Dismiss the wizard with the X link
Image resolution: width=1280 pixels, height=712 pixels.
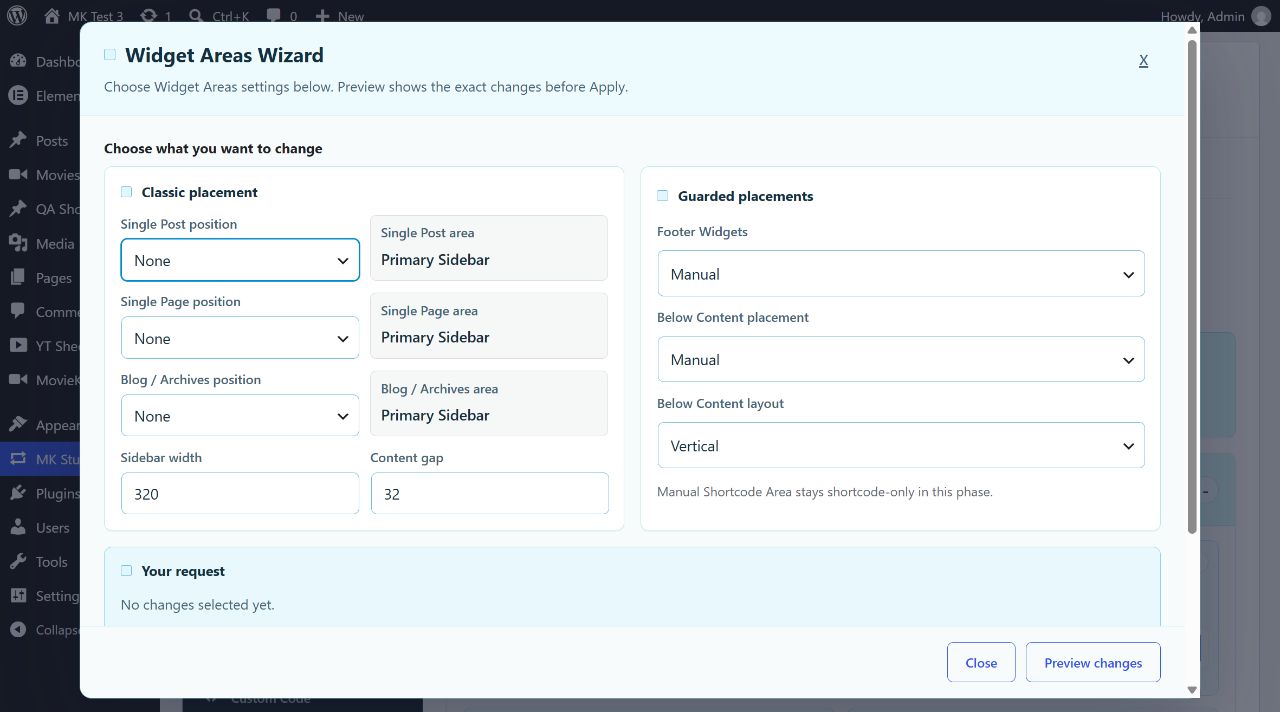tap(1143, 61)
